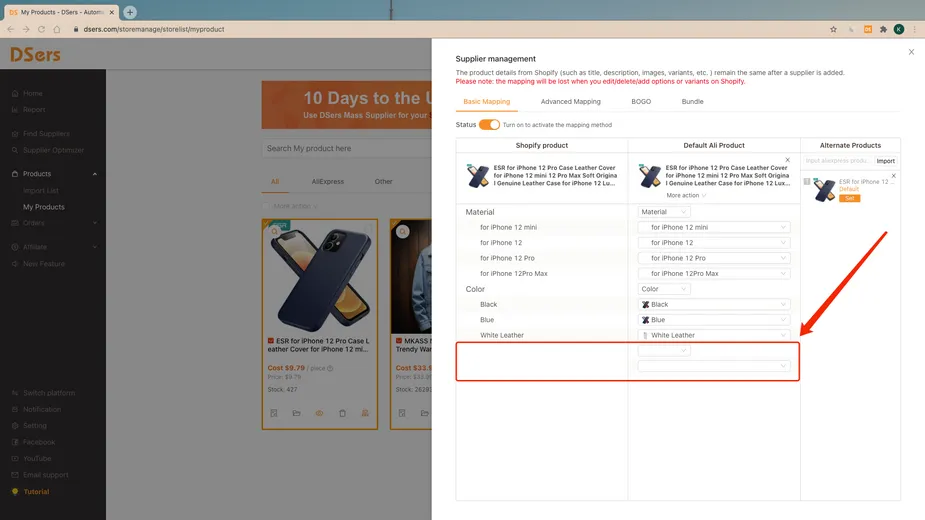Viewport: 925px width, 520px height.
Task: Switch to the BOGO tab
Action: pyautogui.click(x=641, y=102)
